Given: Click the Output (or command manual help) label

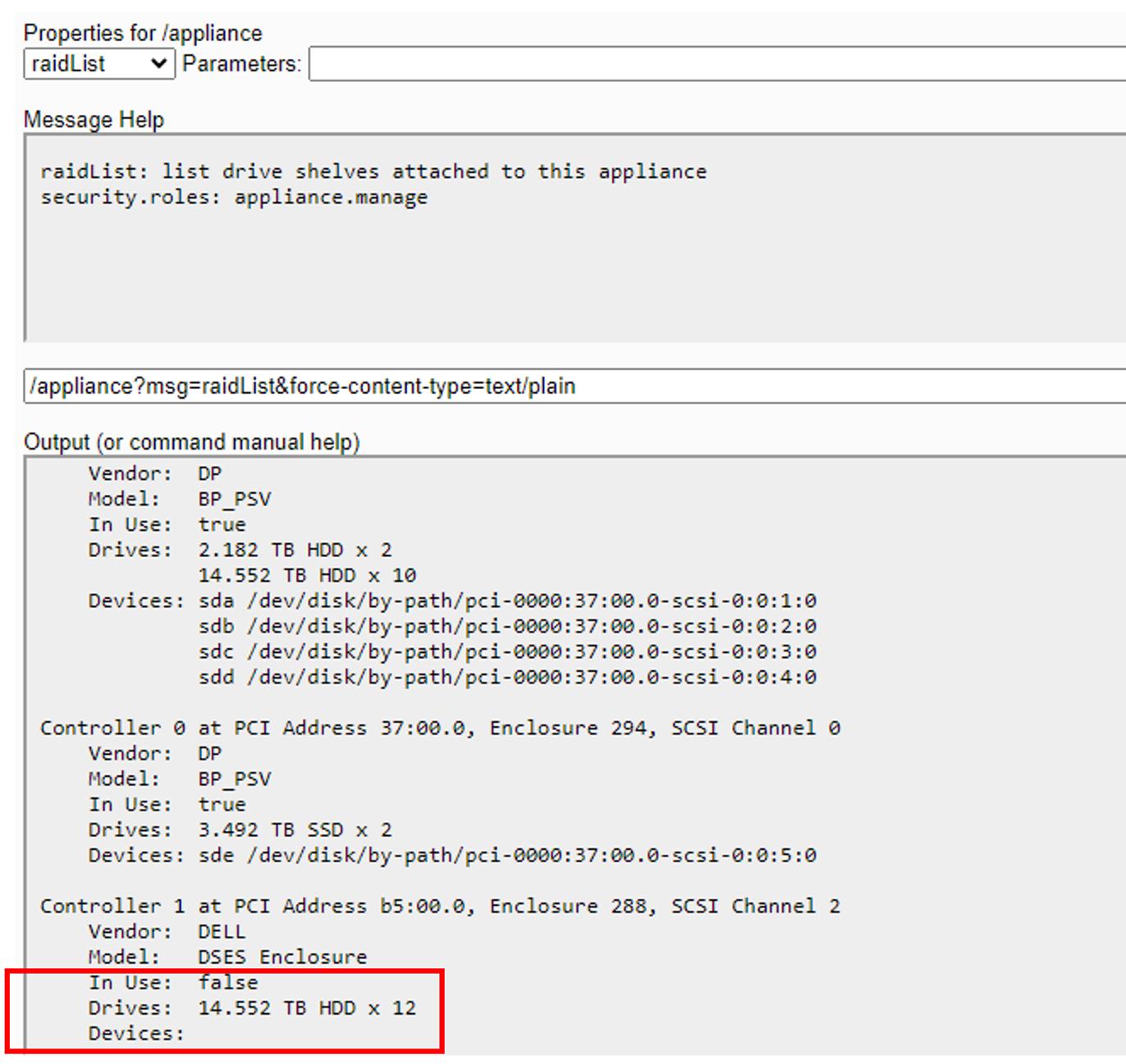Looking at the screenshot, I should pos(192,442).
